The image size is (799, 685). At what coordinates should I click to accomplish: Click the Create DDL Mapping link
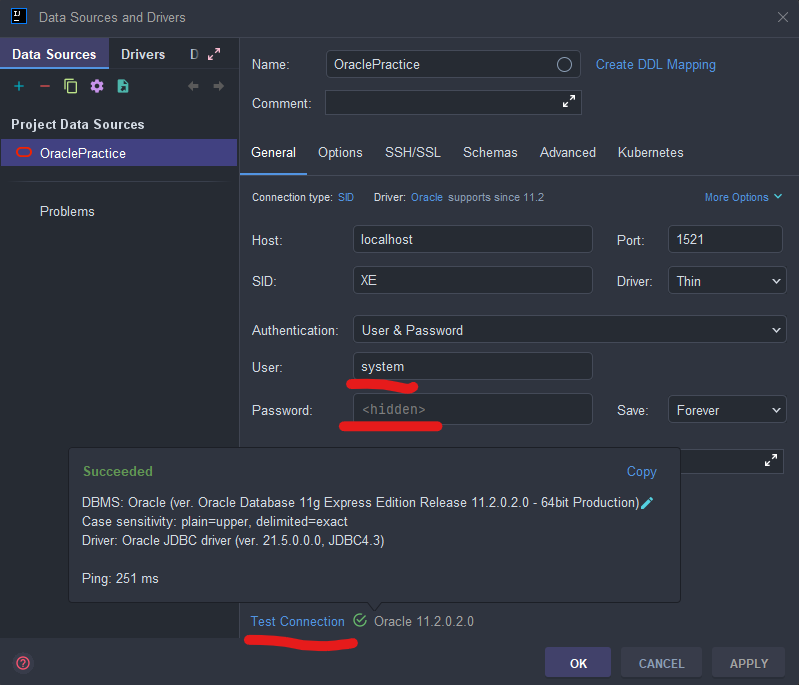click(x=656, y=65)
